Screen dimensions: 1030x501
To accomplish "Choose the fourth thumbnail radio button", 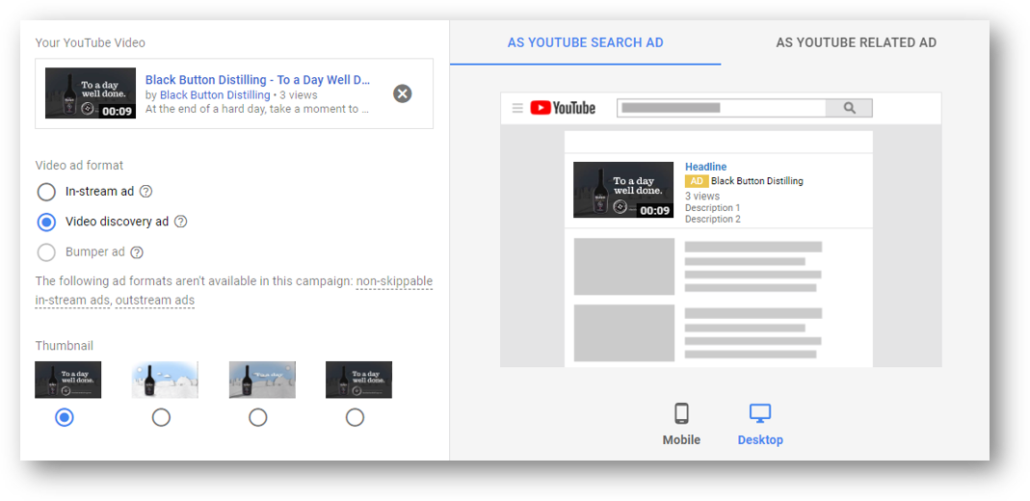I will (x=355, y=417).
